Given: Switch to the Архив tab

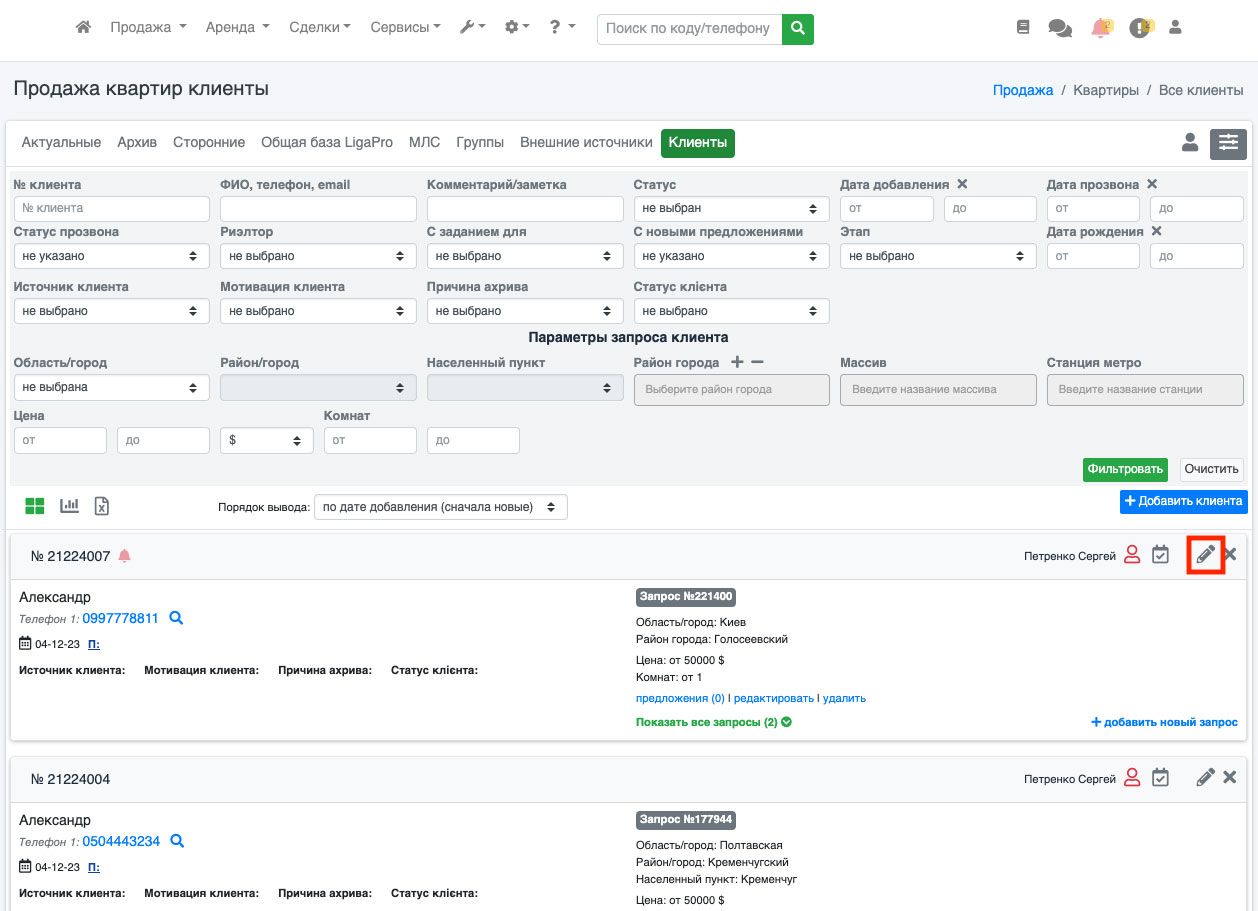Looking at the screenshot, I should point(137,143).
